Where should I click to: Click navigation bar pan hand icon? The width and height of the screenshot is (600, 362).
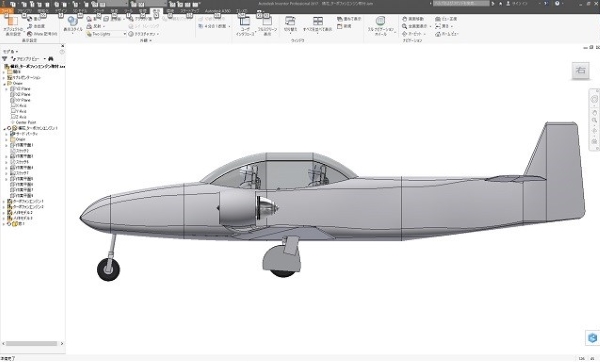click(594, 113)
